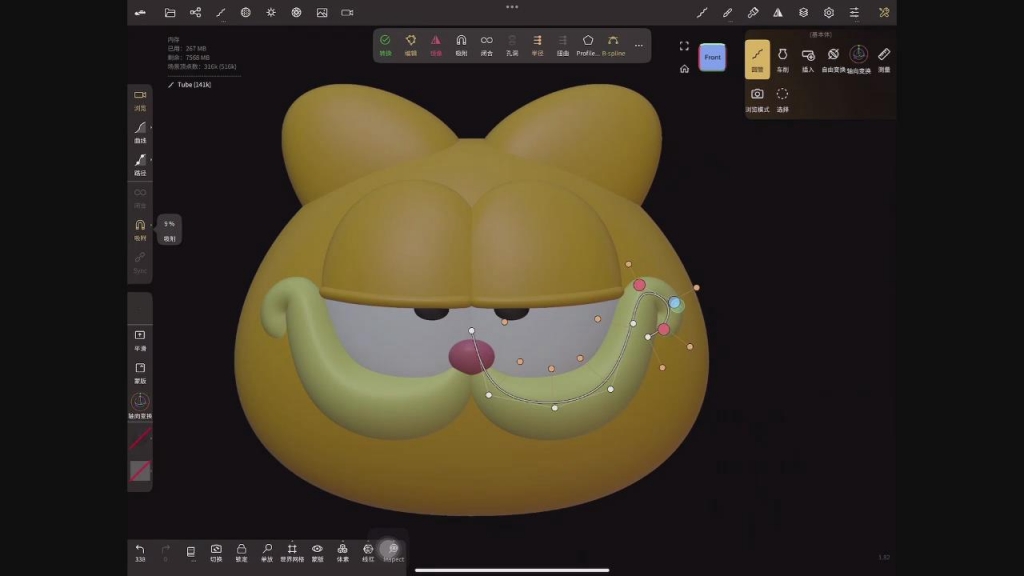
Task: Toggle the Lock padlock button
Action: pyautogui.click(x=242, y=552)
